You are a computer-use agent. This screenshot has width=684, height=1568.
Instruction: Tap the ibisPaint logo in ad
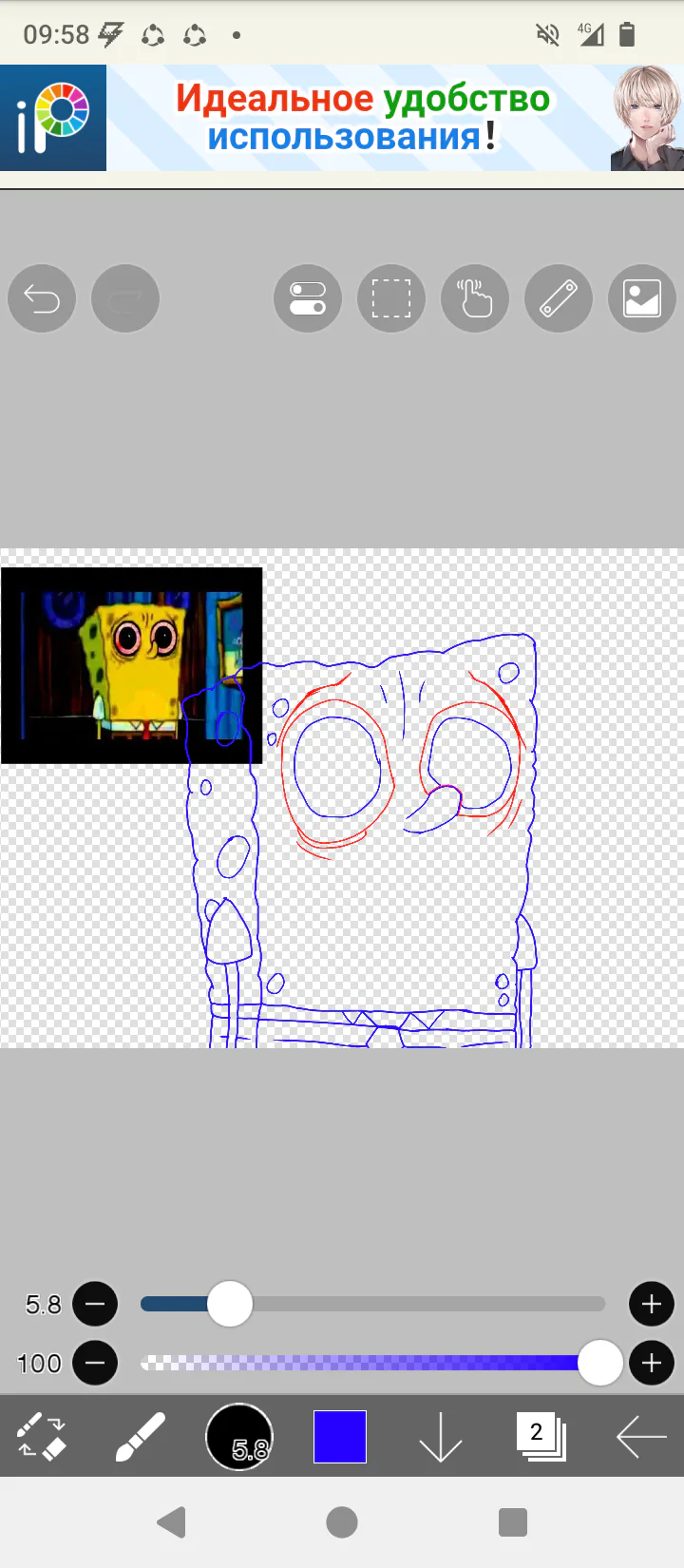53,118
